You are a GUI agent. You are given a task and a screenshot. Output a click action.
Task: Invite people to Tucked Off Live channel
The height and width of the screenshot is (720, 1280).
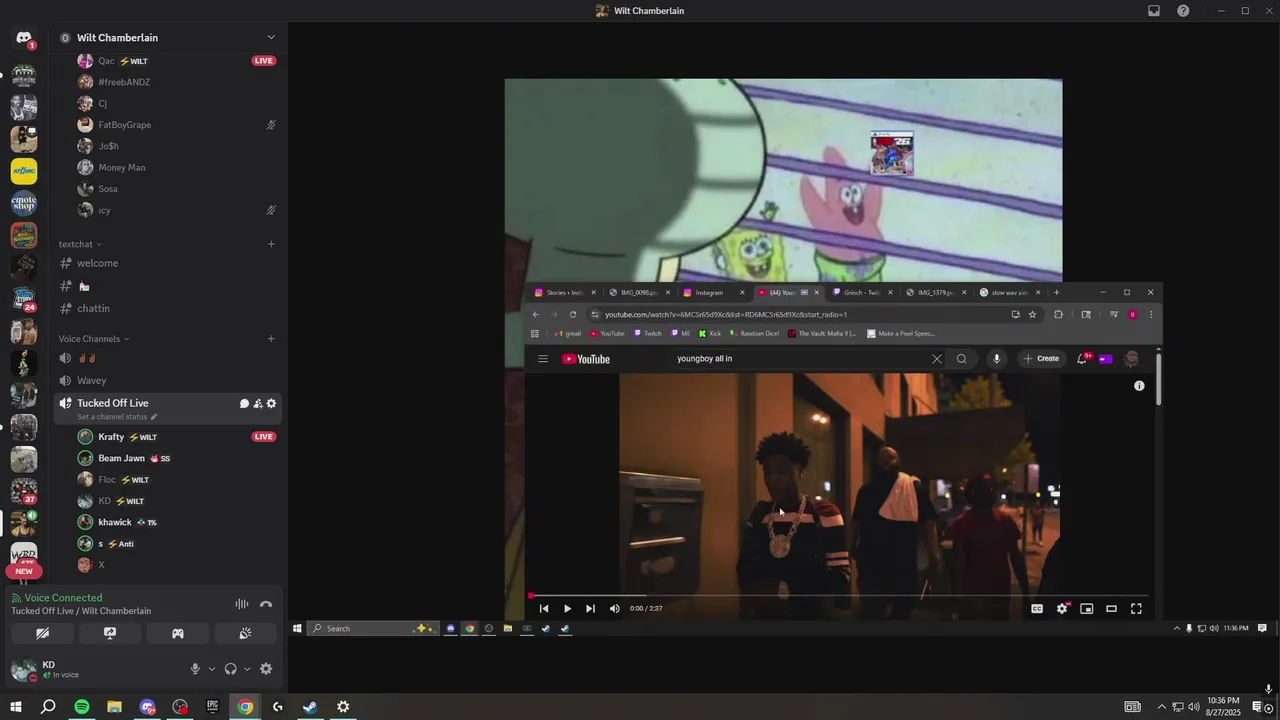[258, 403]
